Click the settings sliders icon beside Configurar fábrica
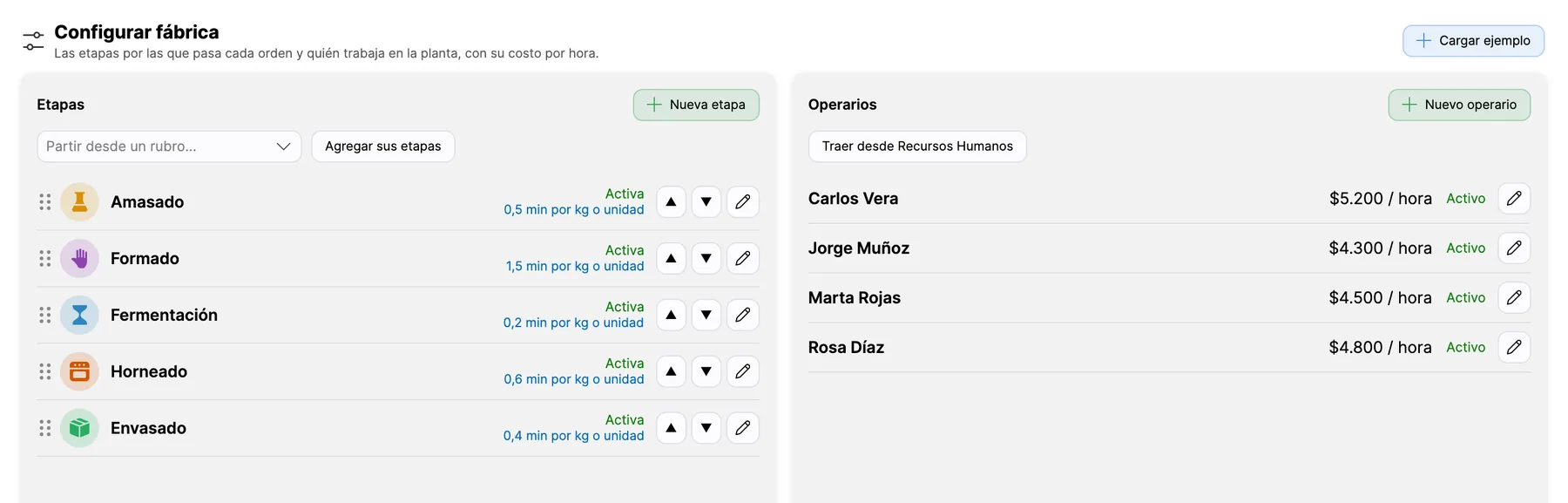1568x503 pixels. pyautogui.click(x=33, y=41)
